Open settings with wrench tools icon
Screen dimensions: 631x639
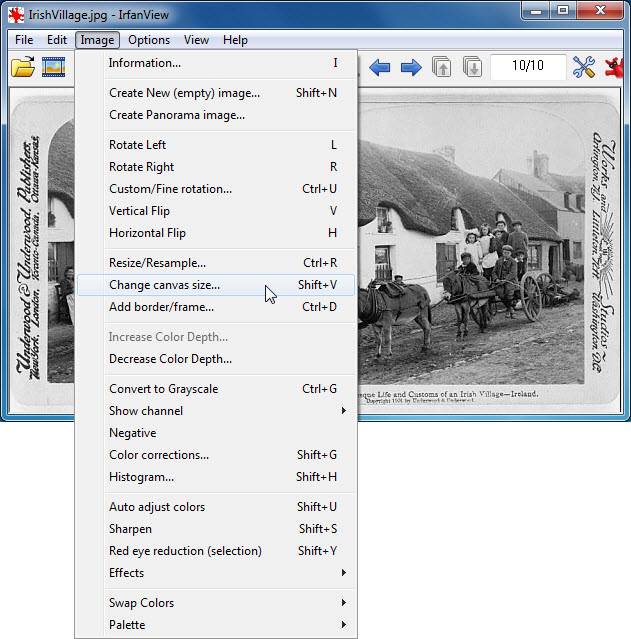[584, 67]
